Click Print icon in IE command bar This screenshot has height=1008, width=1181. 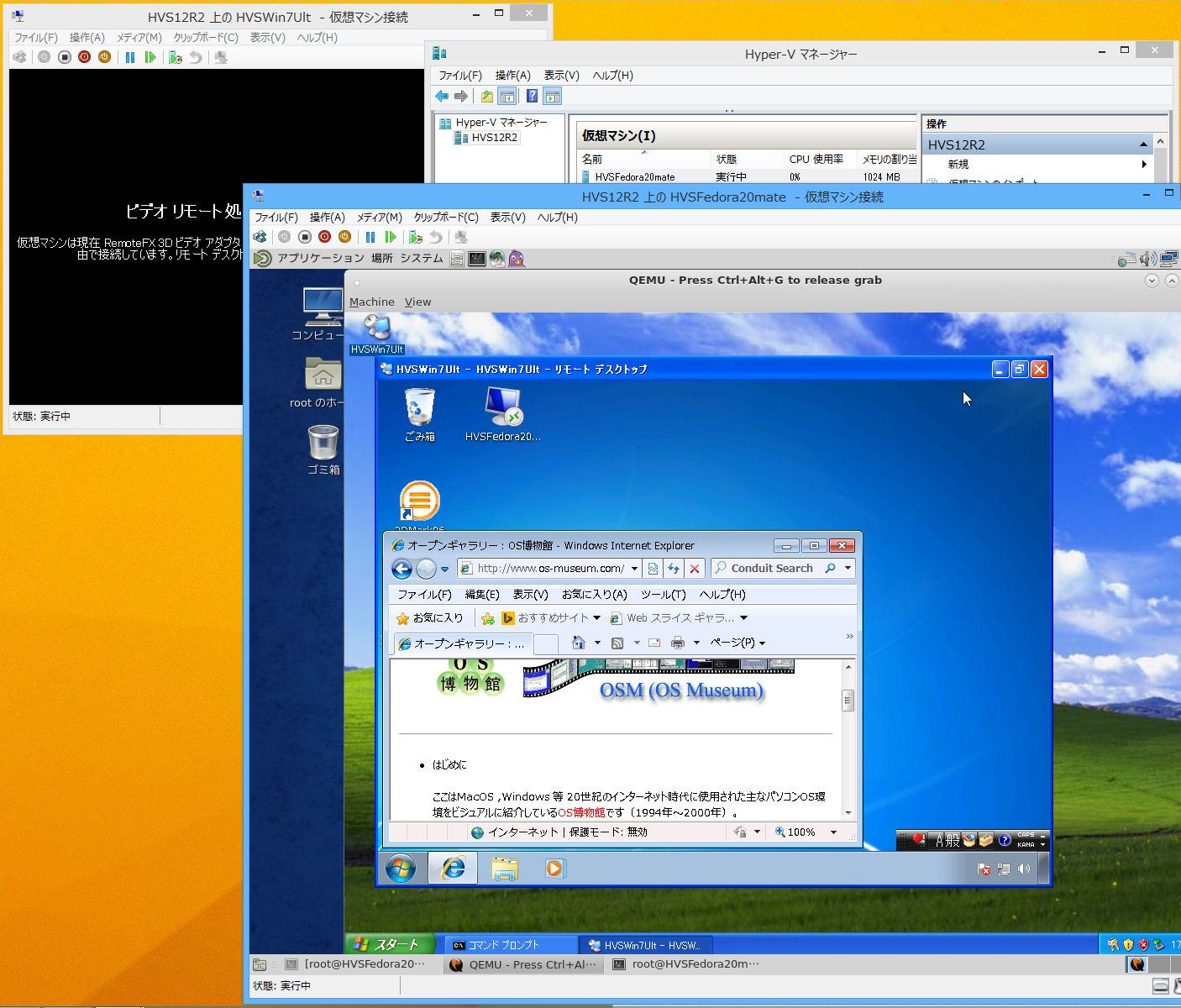pos(678,643)
